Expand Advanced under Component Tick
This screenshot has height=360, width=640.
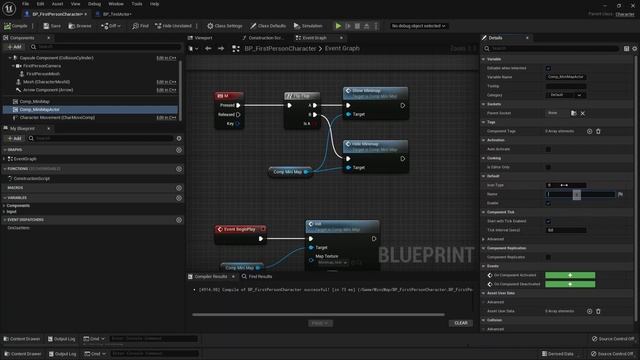(484, 239)
